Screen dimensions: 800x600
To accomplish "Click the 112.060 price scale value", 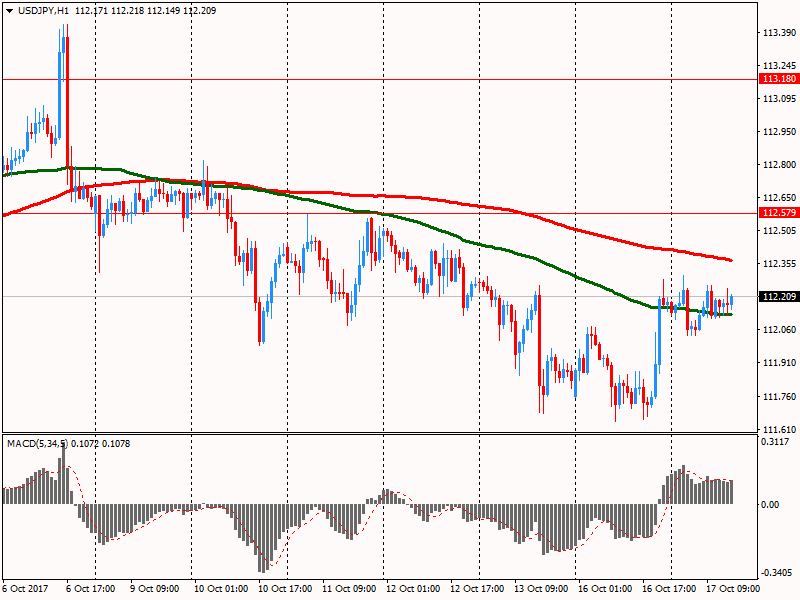I will [779, 330].
